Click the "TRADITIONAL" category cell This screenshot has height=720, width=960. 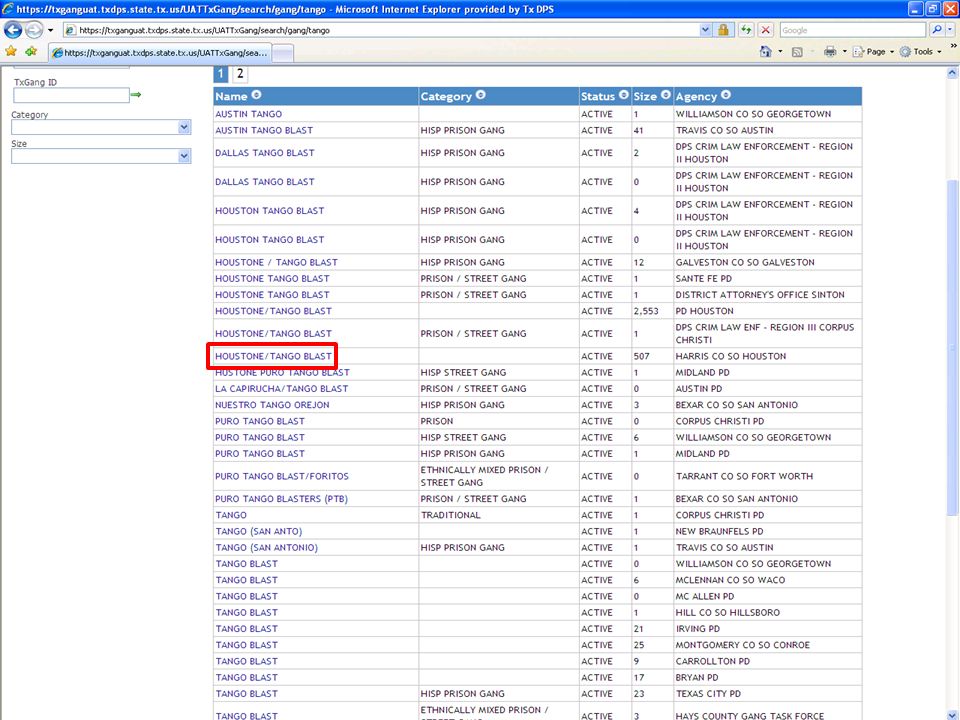click(x=451, y=516)
